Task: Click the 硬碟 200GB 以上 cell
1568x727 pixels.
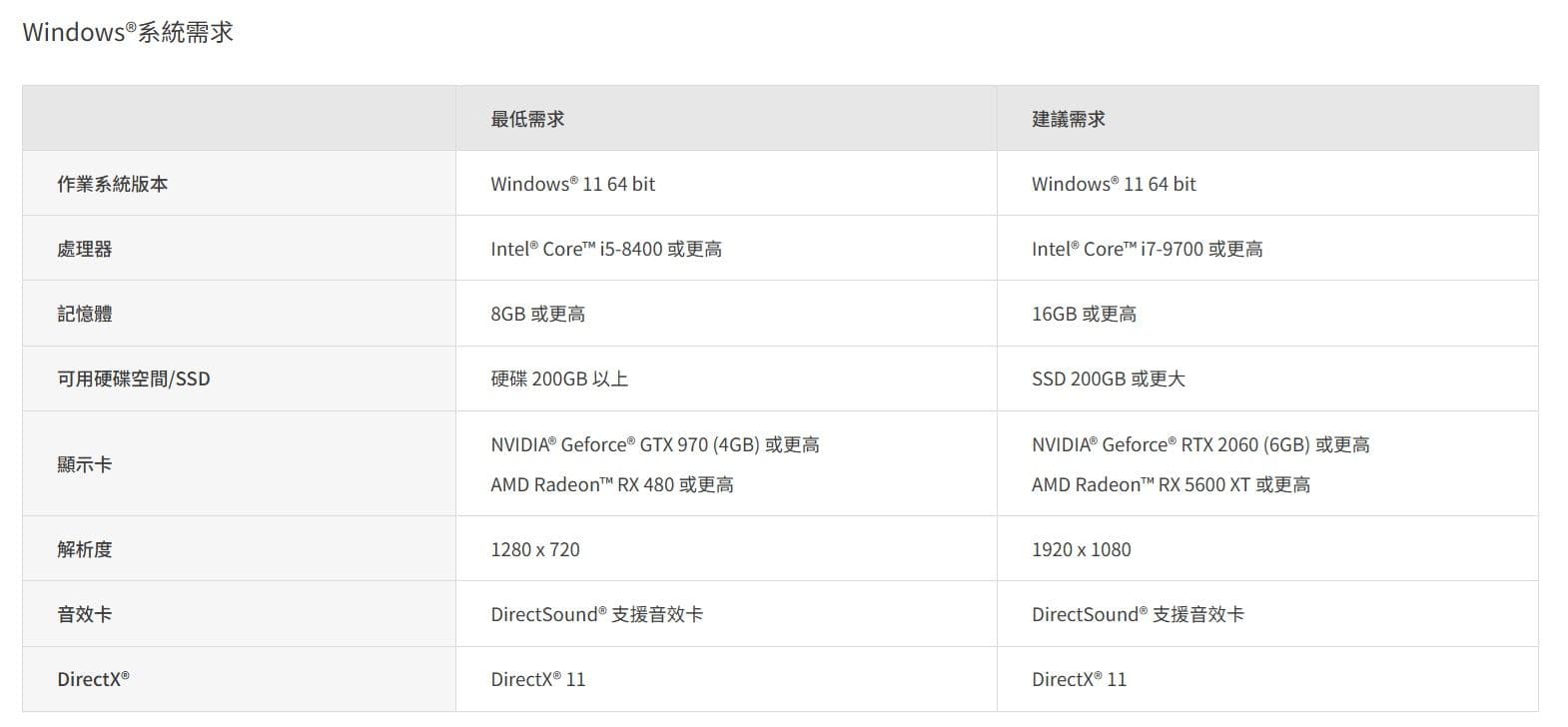Action: tap(559, 378)
